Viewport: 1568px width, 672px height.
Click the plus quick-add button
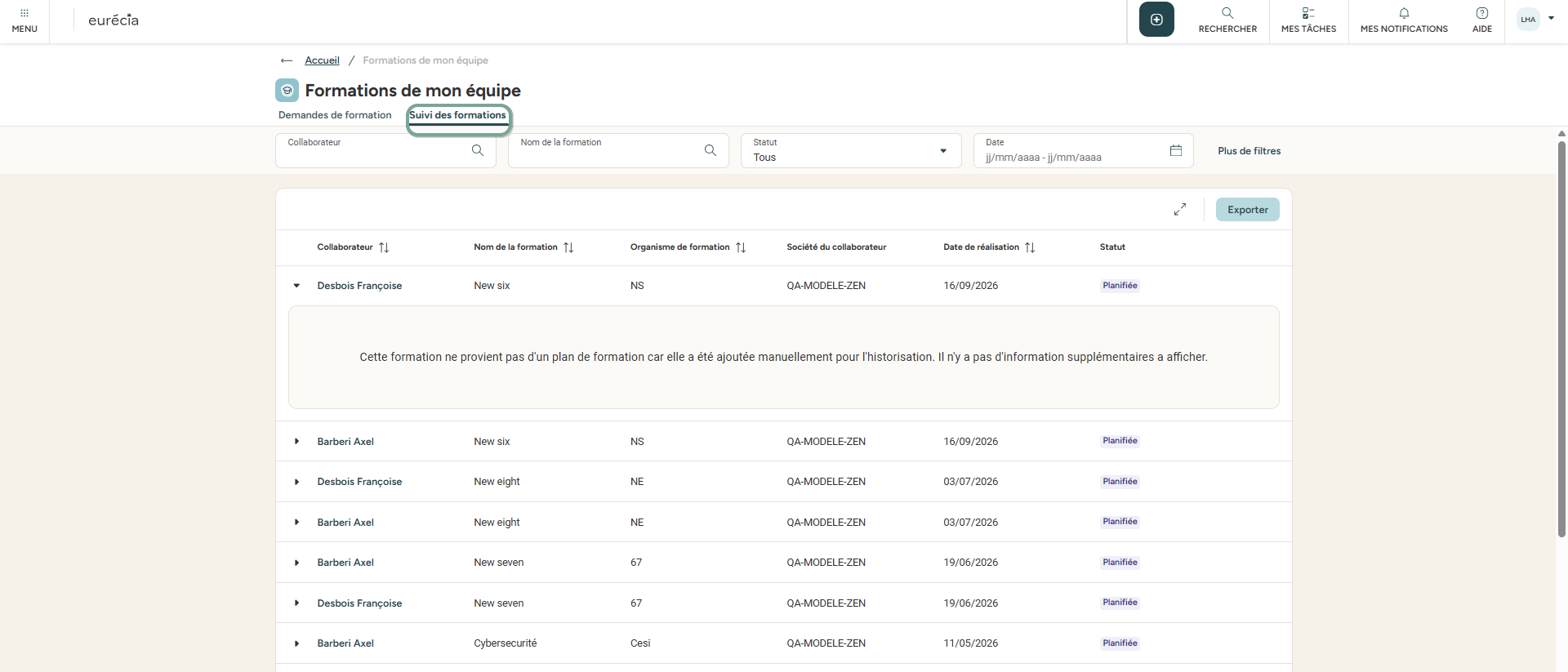[x=1156, y=20]
